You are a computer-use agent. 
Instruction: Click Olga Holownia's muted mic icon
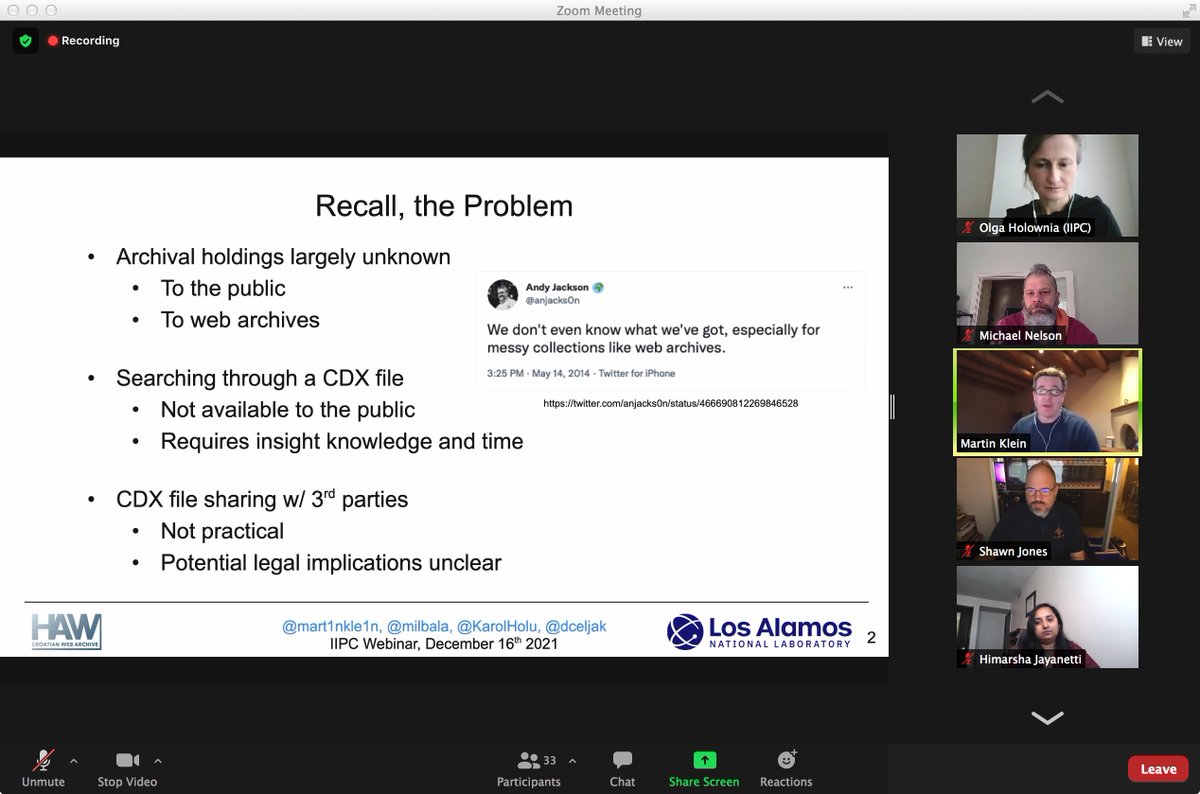968,228
